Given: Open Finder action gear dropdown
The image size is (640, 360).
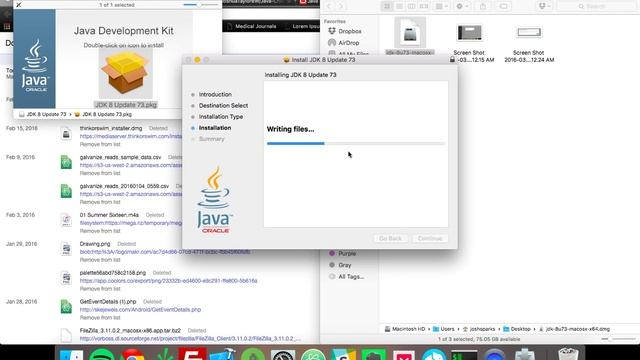Looking at the screenshot, I should pyautogui.click(x=462, y=6).
